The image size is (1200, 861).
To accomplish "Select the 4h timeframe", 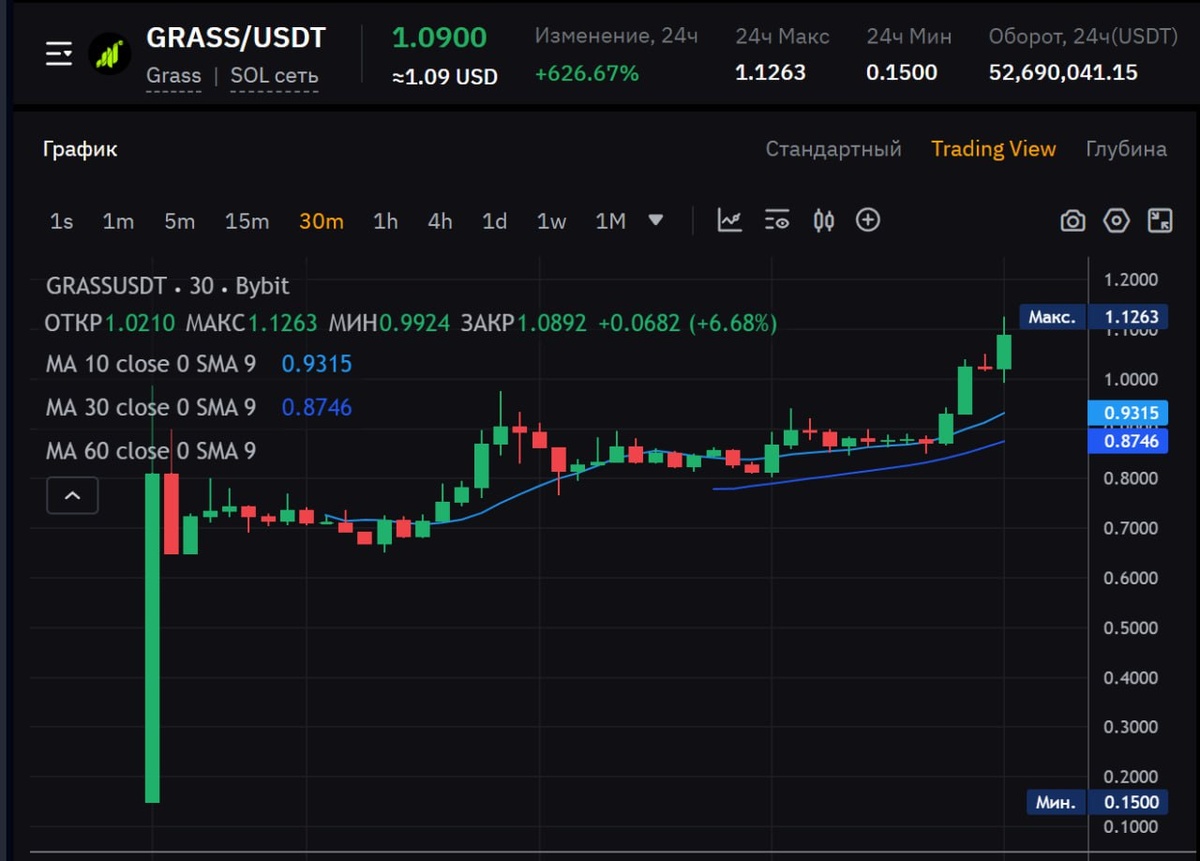I will coord(440,221).
